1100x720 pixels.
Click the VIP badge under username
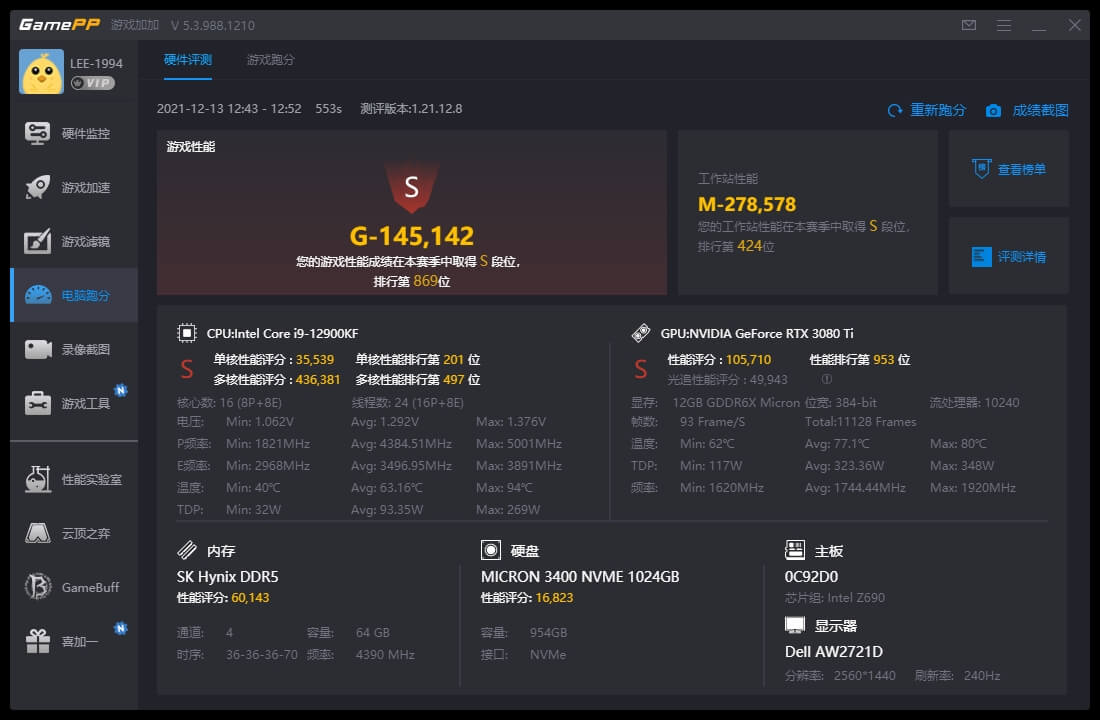tap(93, 83)
